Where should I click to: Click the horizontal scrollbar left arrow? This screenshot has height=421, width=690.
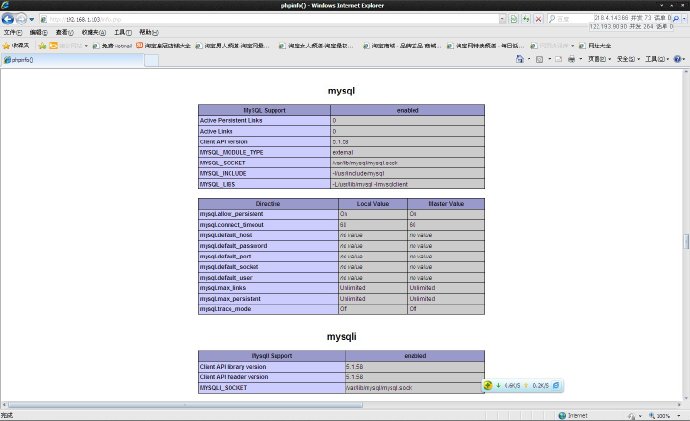[x=4, y=405]
